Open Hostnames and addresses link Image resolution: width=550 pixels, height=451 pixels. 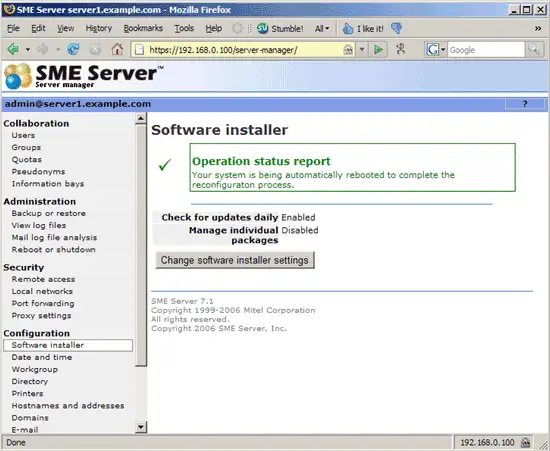pos(68,406)
